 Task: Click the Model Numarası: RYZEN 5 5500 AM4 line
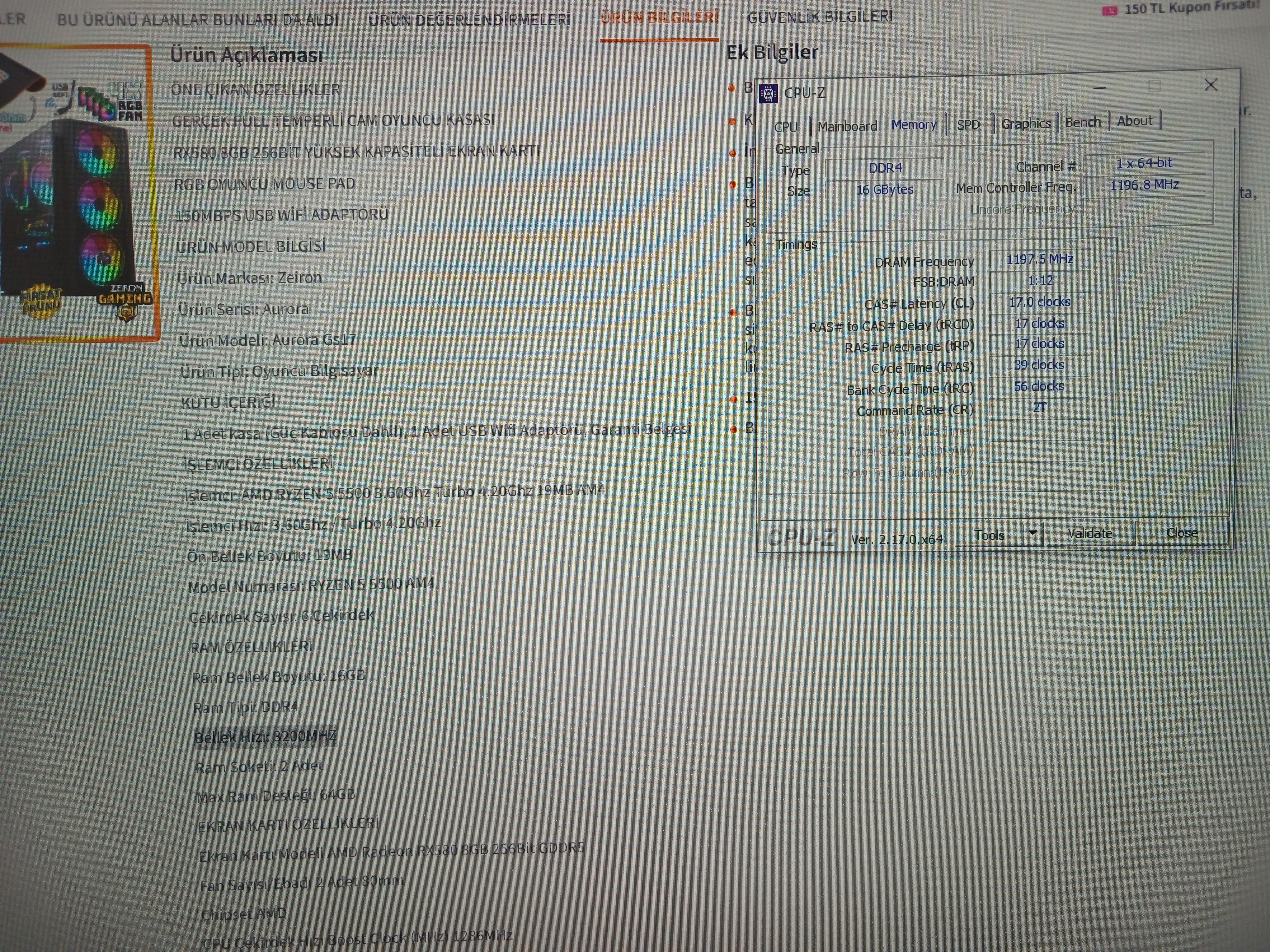(312, 585)
